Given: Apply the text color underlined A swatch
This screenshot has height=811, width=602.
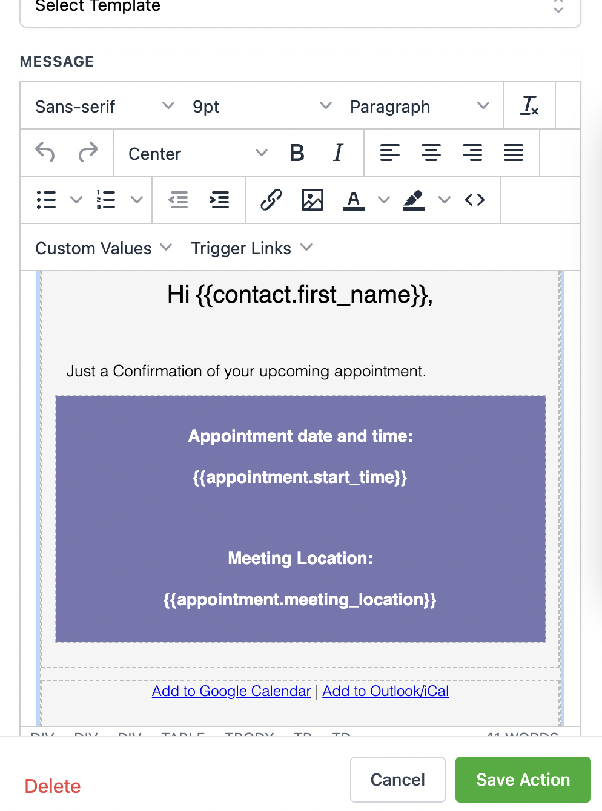Looking at the screenshot, I should pyautogui.click(x=354, y=200).
